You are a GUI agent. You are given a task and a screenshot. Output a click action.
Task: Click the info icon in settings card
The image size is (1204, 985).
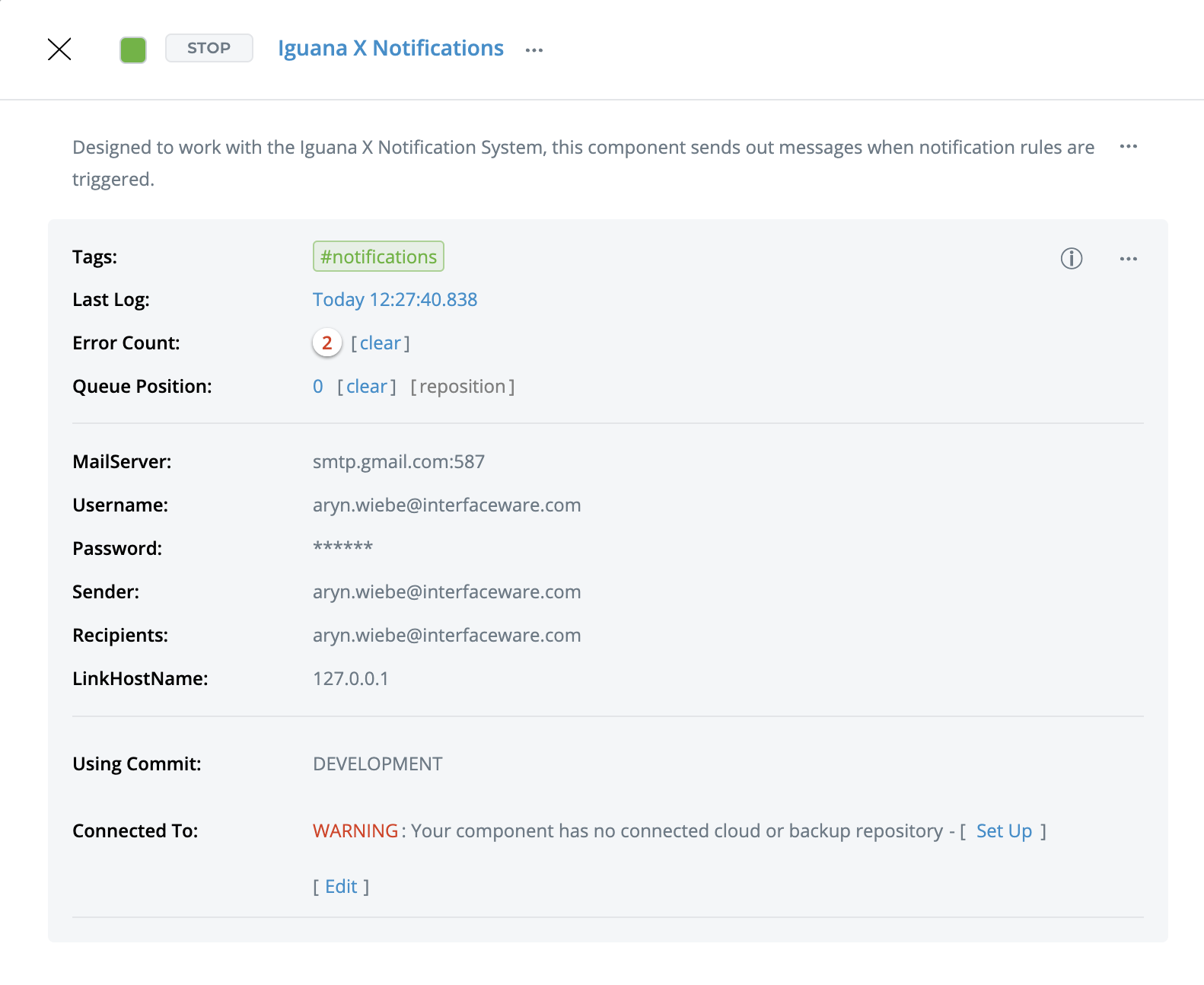pyautogui.click(x=1071, y=259)
